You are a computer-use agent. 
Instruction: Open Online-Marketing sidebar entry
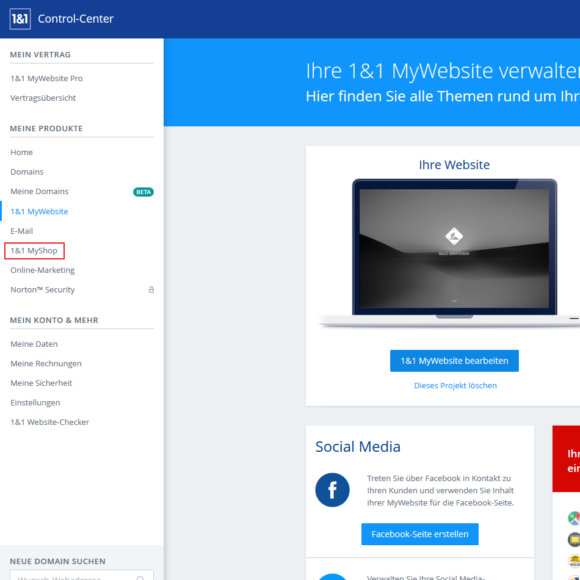click(43, 270)
